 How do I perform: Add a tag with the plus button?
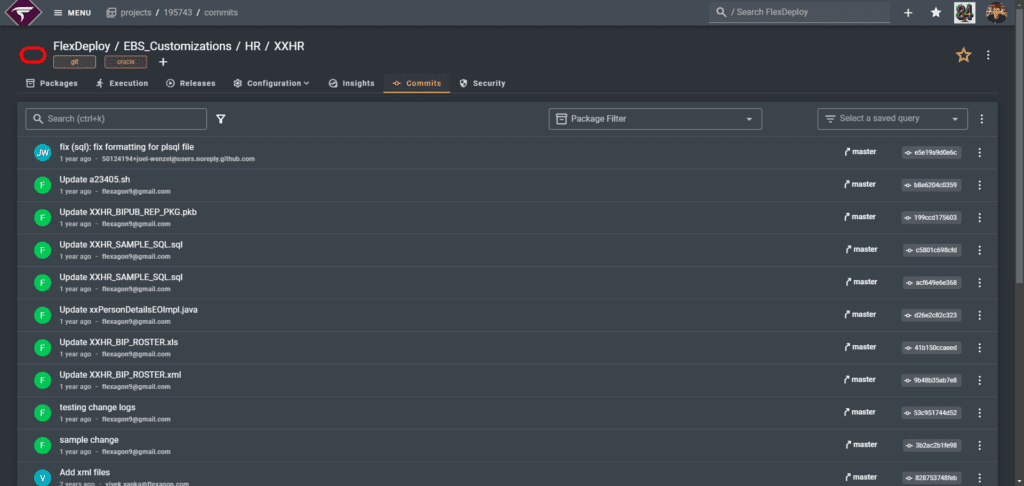[163, 62]
